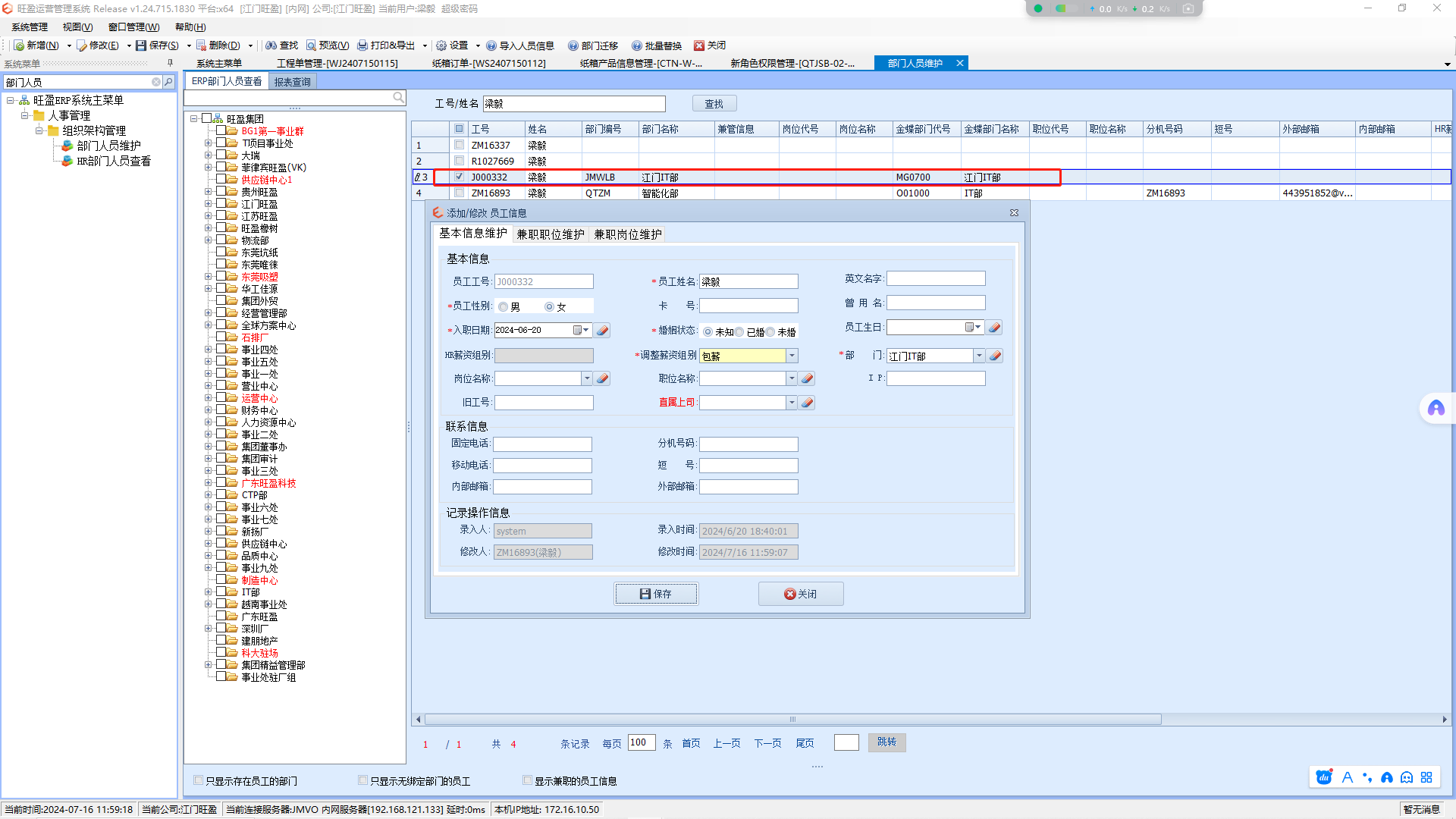Image resolution: width=1456 pixels, height=819 pixels.
Task: Click 批量替换 toolbar icon
Action: coord(637,45)
